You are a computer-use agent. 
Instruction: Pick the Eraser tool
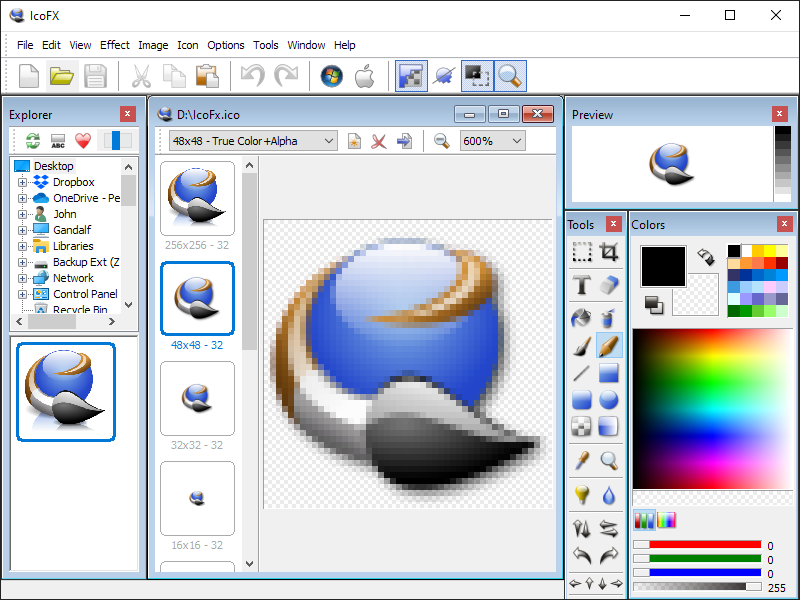point(609,286)
